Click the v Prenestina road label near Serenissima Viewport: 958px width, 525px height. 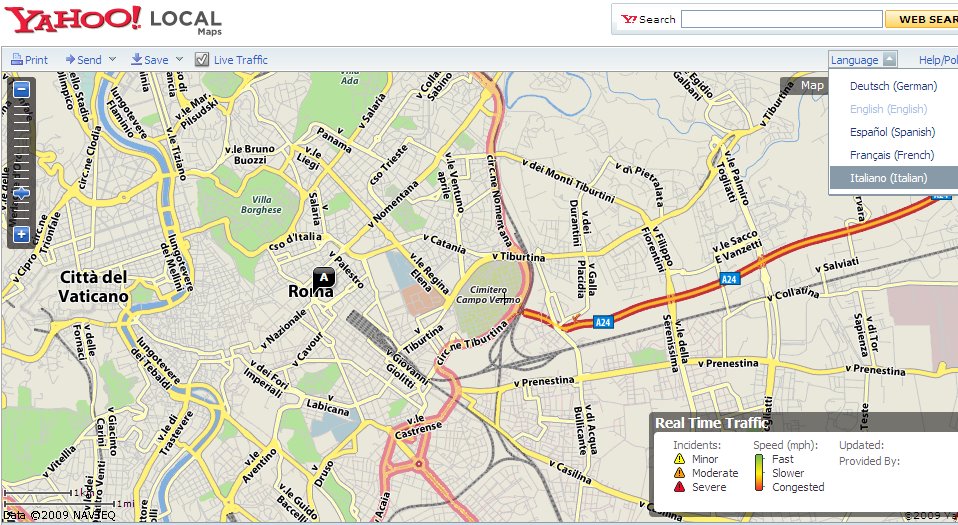point(728,363)
